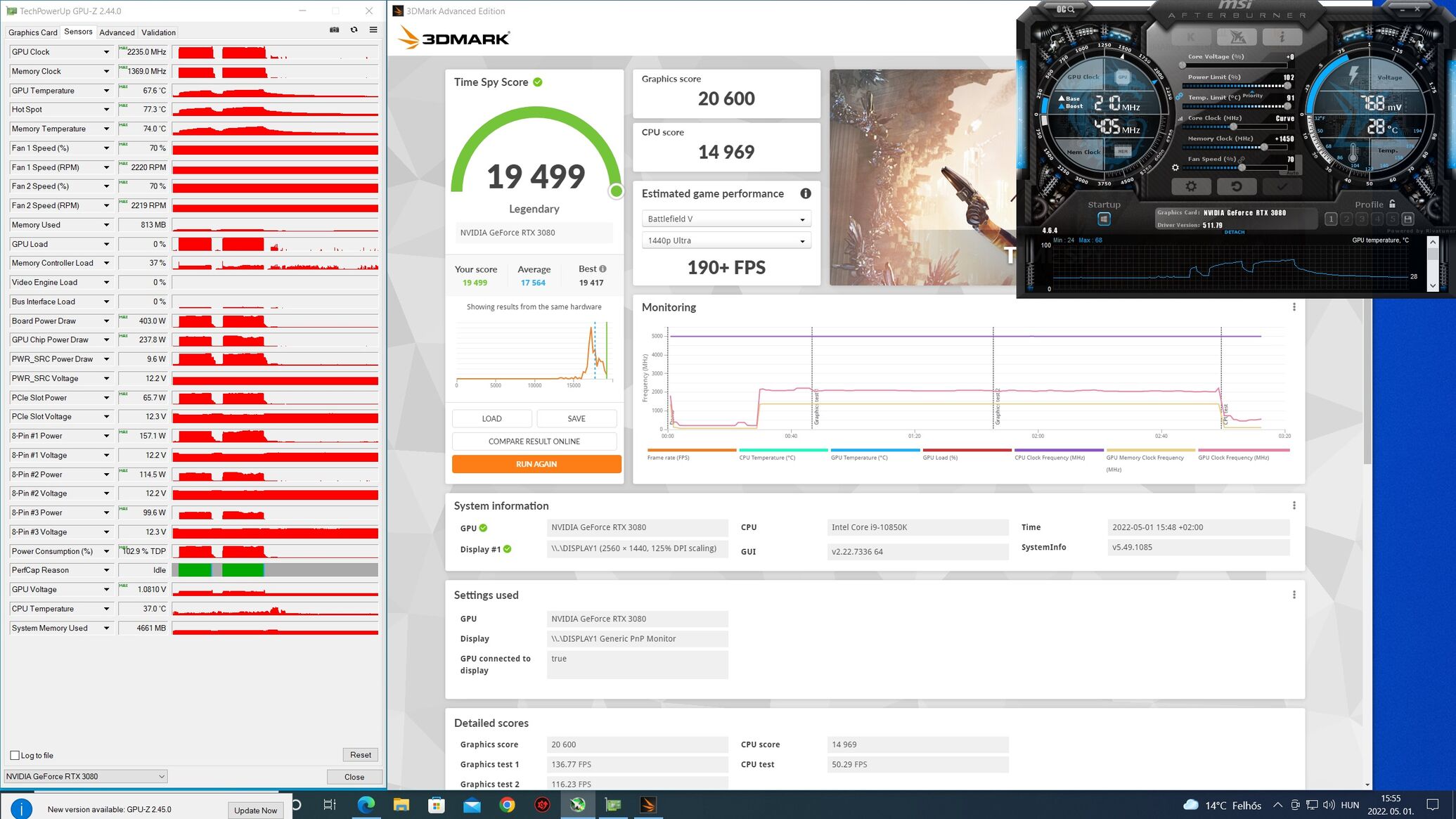Click Afterburner reset-to-defaults arrow button
This screenshot has height=819, width=1456.
point(1236,186)
